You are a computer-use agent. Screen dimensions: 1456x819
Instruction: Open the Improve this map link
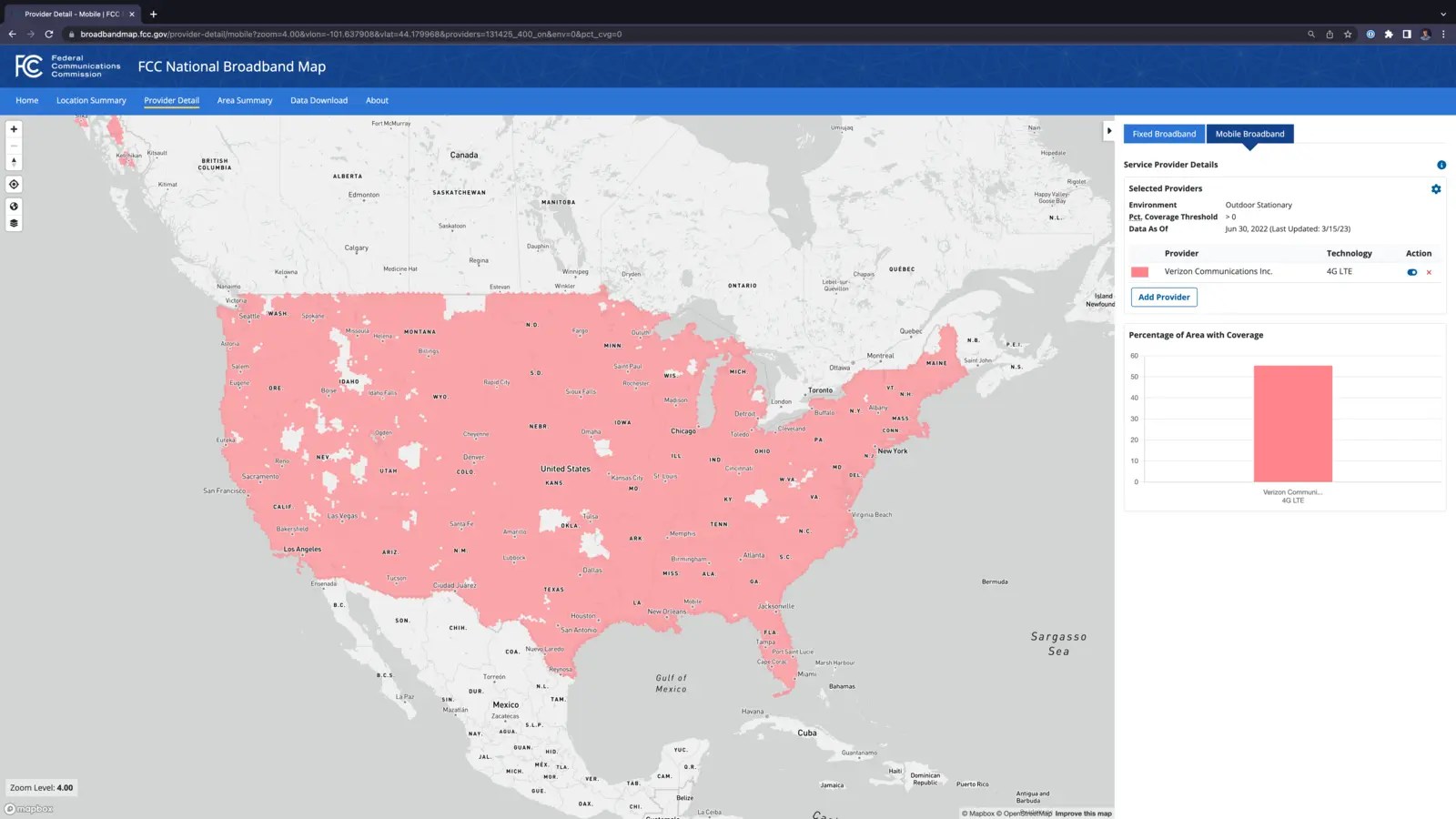pyautogui.click(x=1084, y=813)
